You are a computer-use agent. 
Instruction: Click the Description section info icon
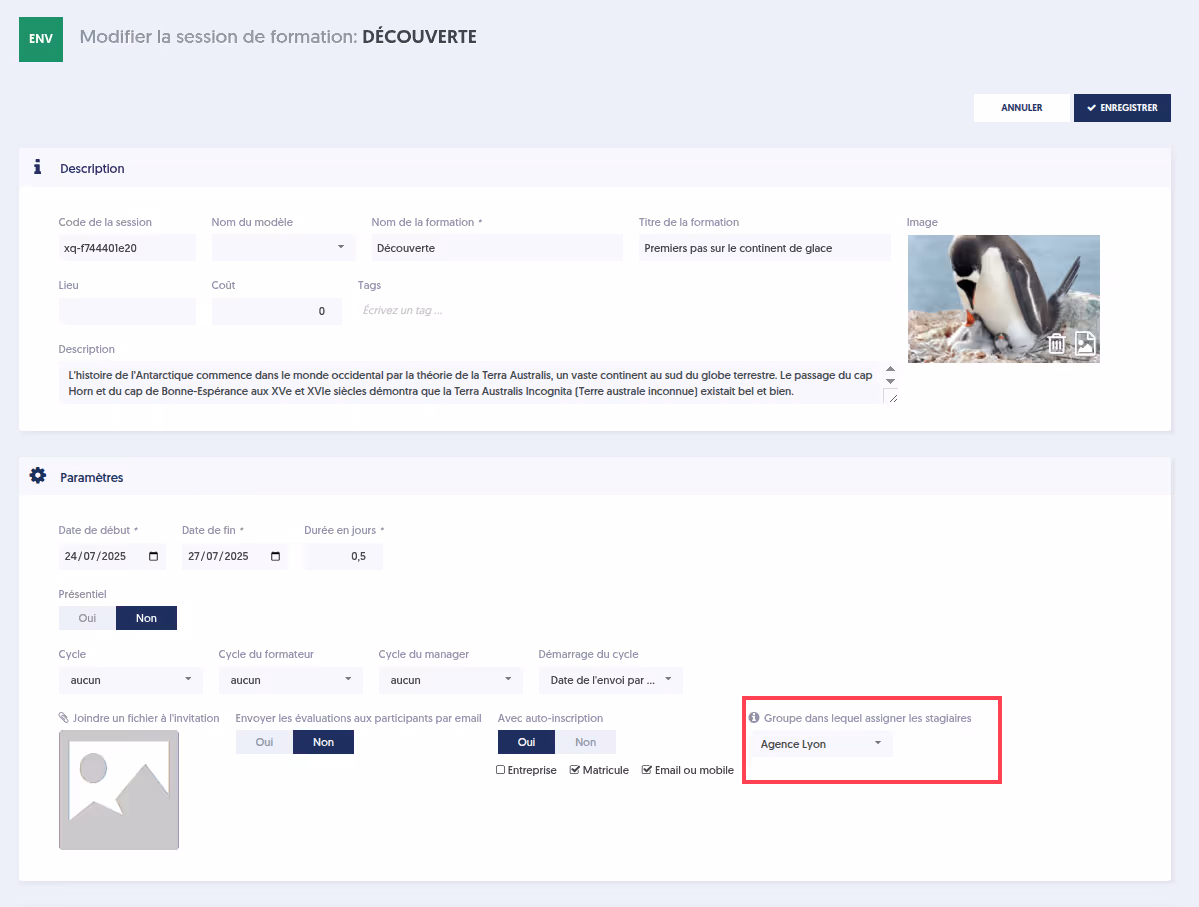pos(37,167)
